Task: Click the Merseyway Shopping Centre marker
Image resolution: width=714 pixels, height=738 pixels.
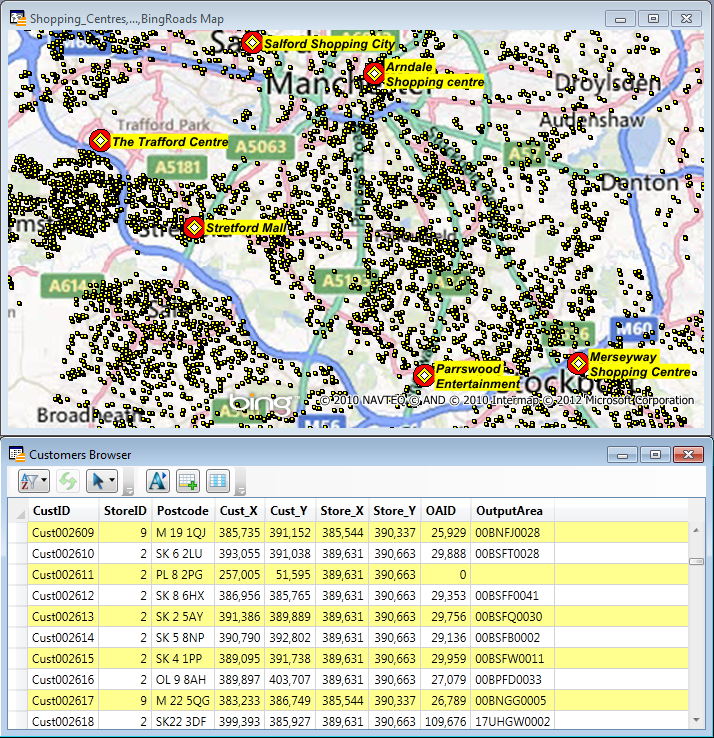Action: click(x=578, y=363)
